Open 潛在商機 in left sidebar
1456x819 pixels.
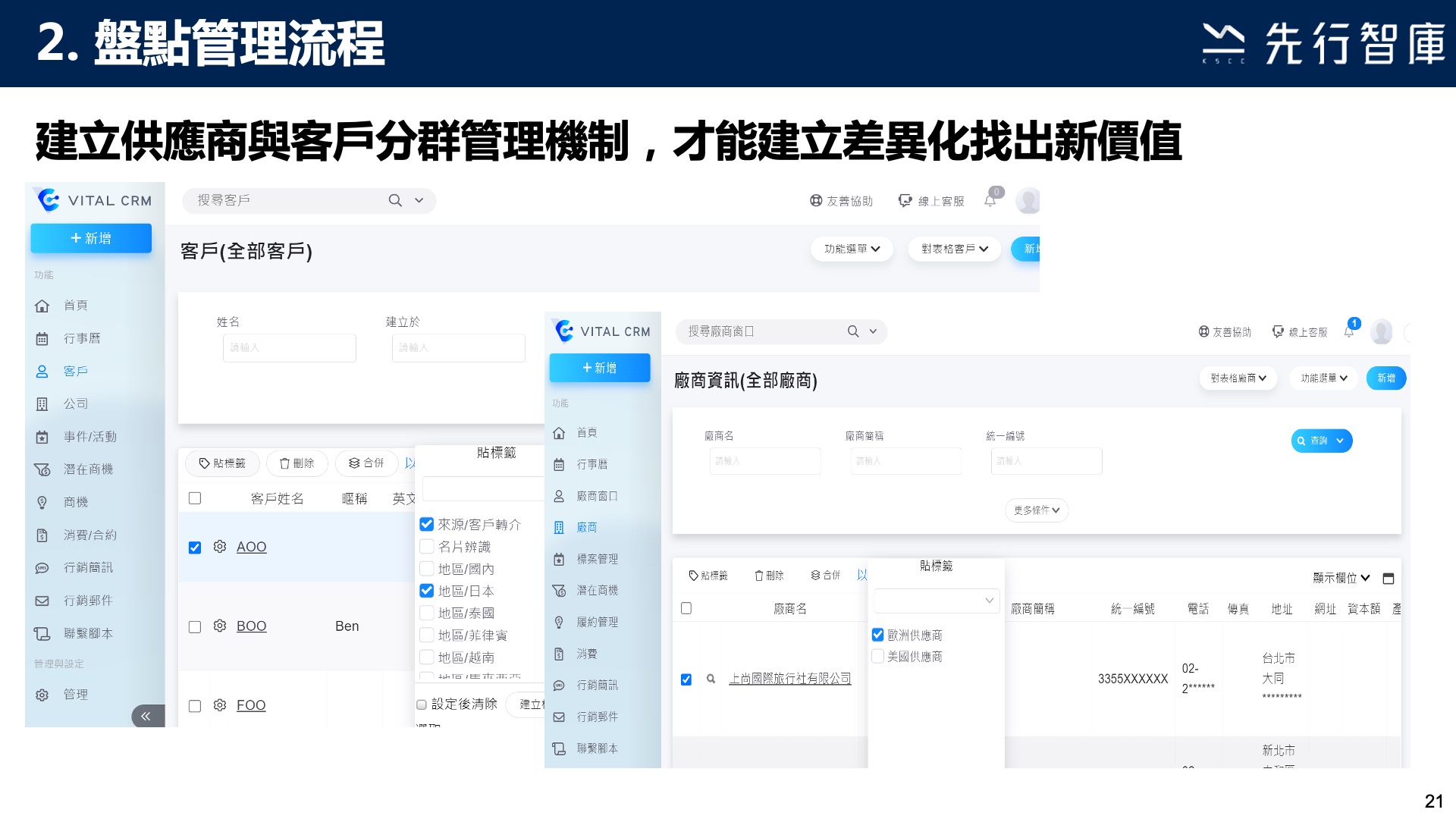pyautogui.click(x=88, y=469)
